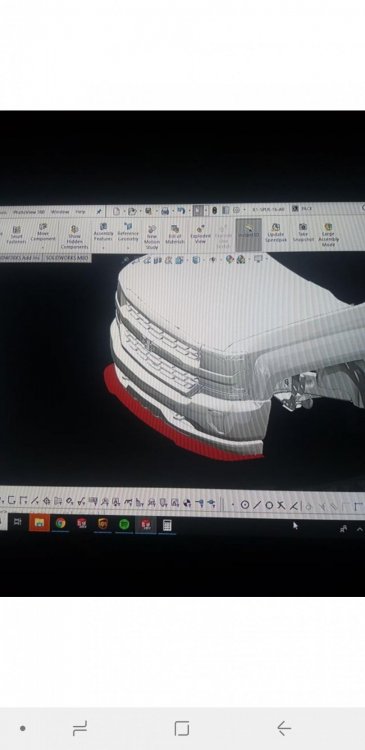Open Spotify from the taskbar
The image size is (365, 750).
point(124,524)
